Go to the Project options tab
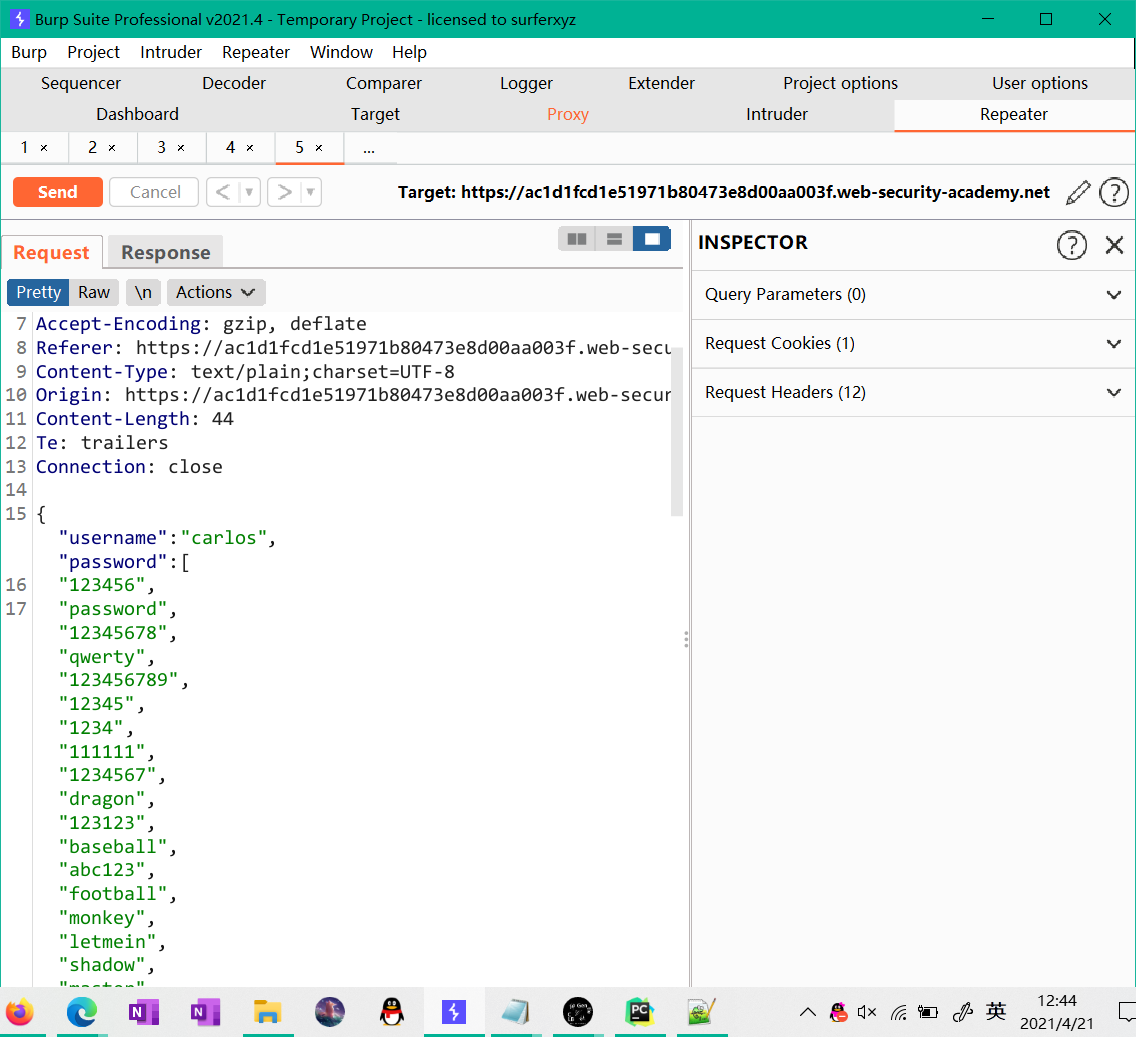1136x1037 pixels. coord(840,83)
